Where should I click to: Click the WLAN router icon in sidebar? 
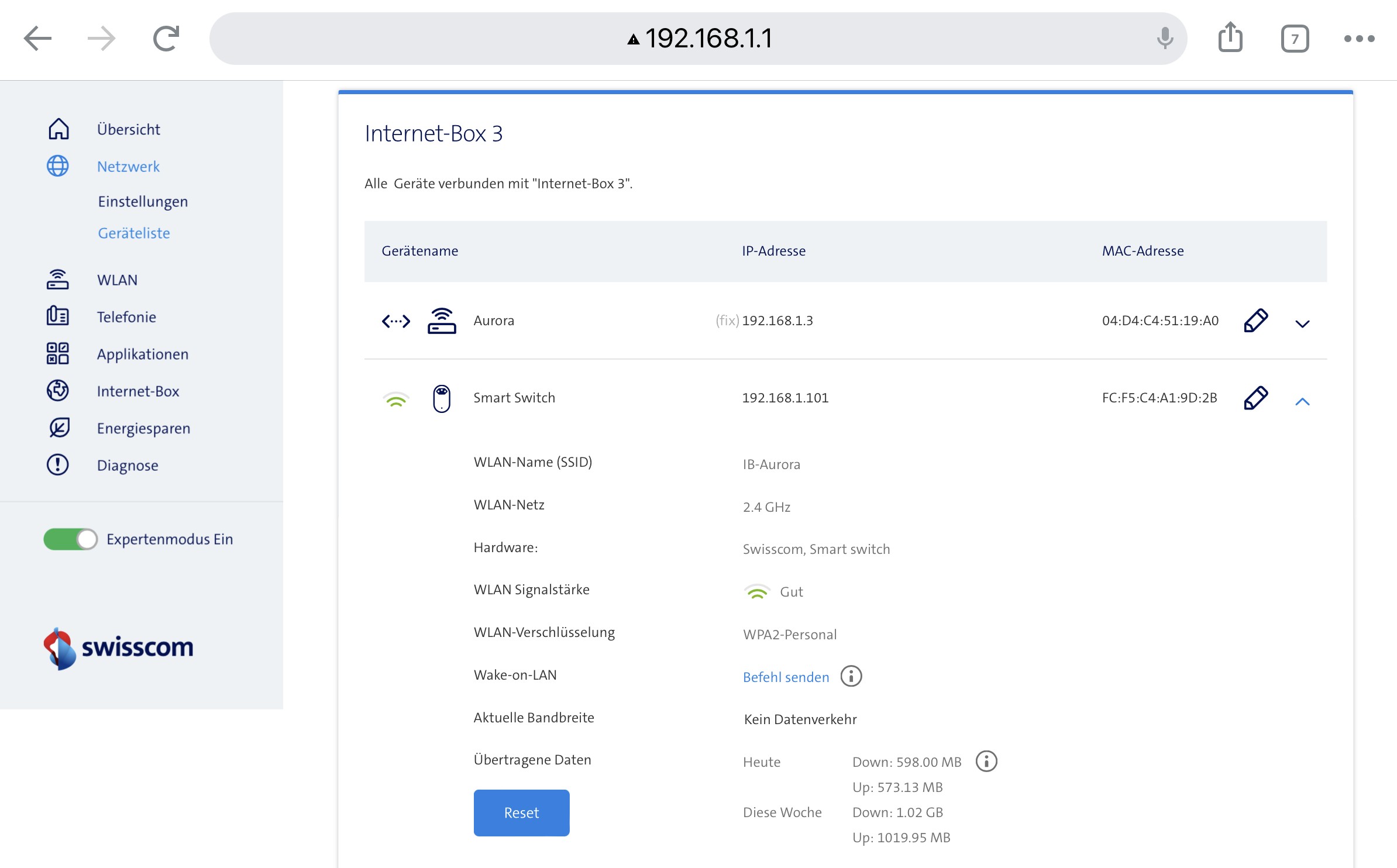point(58,280)
